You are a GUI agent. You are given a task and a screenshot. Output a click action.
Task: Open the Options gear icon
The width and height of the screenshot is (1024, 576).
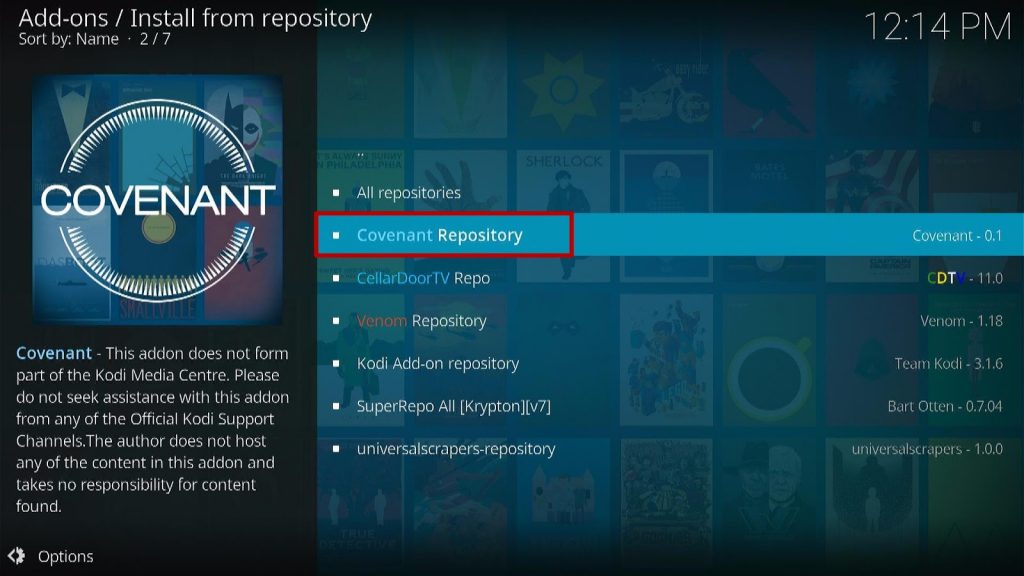16,556
